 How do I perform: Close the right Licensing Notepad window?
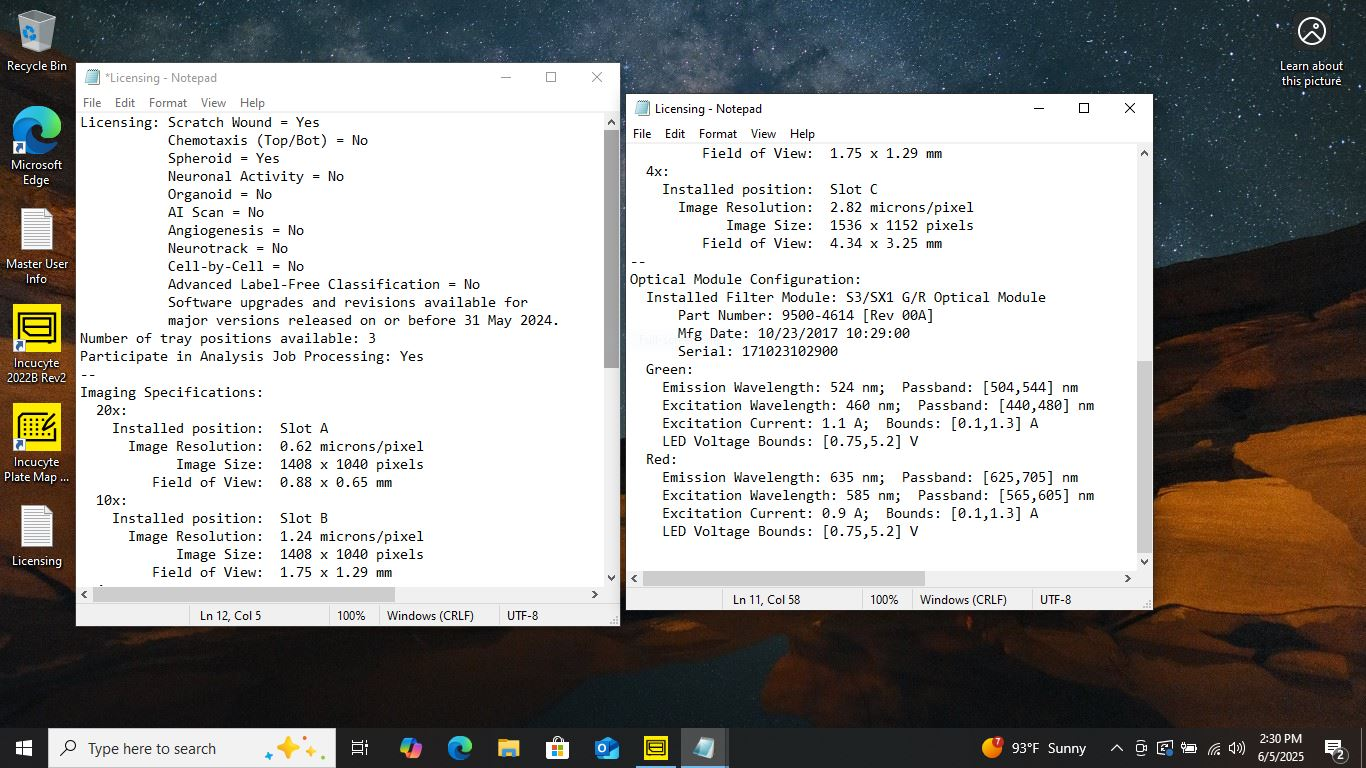[1130, 108]
